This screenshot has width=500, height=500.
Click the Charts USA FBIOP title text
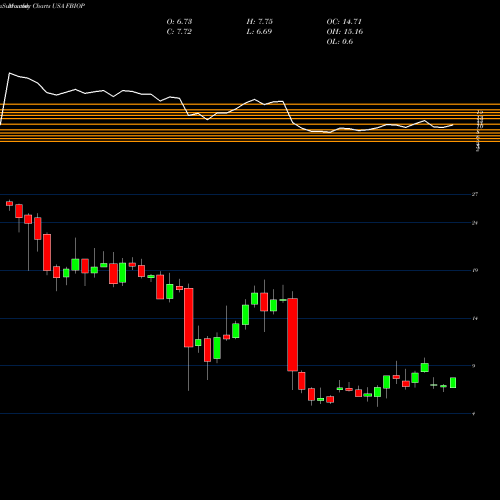pos(59,6)
